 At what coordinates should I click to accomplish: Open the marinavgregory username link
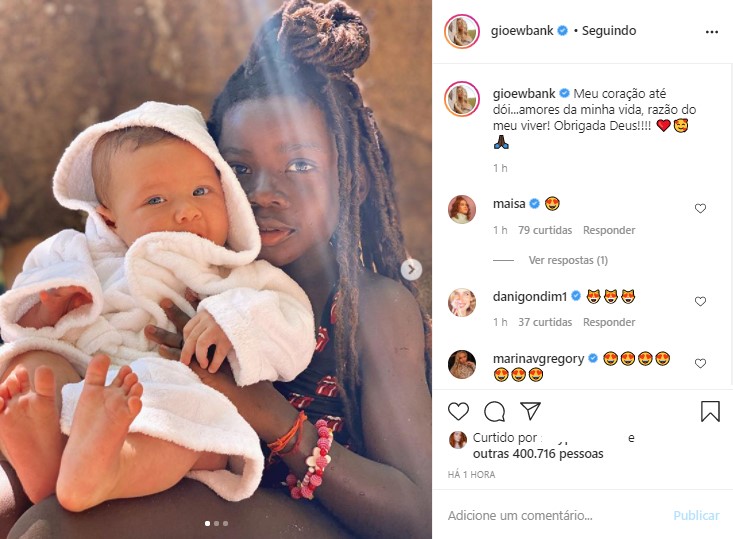point(539,359)
